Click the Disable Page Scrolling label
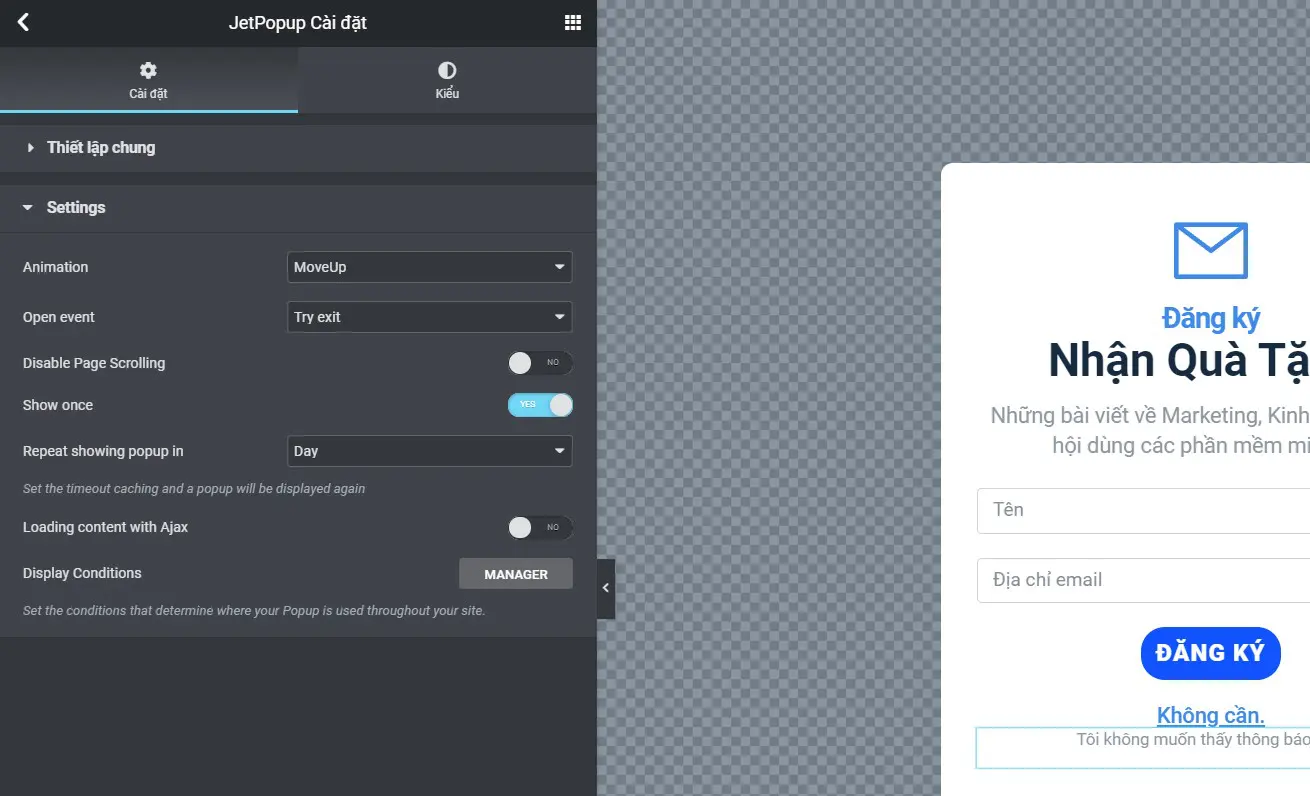The height and width of the screenshot is (796, 1310). 94,363
